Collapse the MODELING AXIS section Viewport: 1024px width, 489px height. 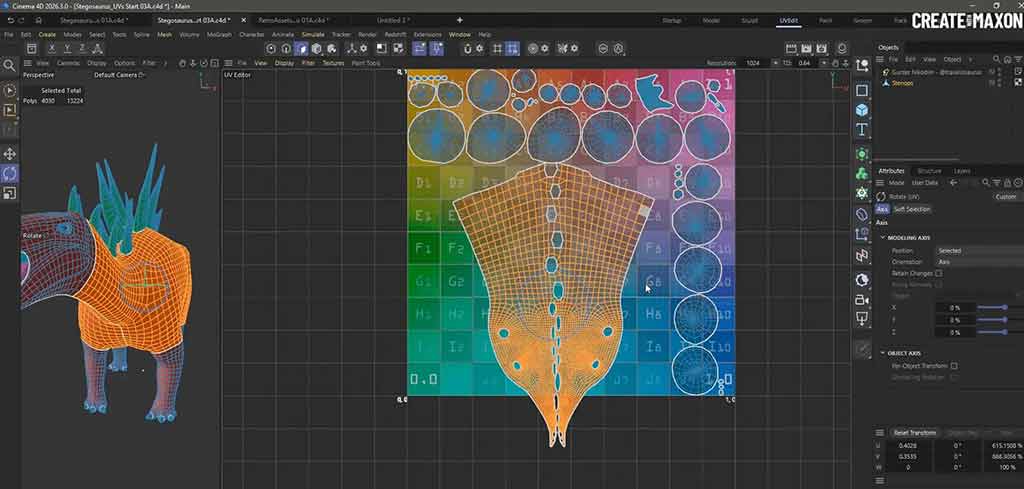tap(883, 238)
